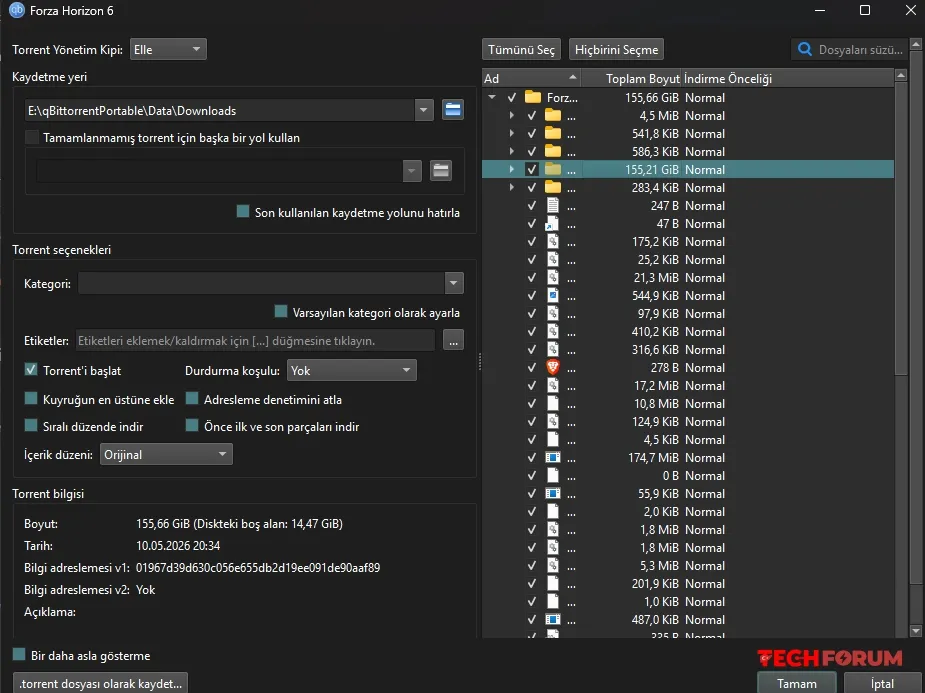
Task: Click the qBittorrent logo in title bar
Action: [x=17, y=10]
